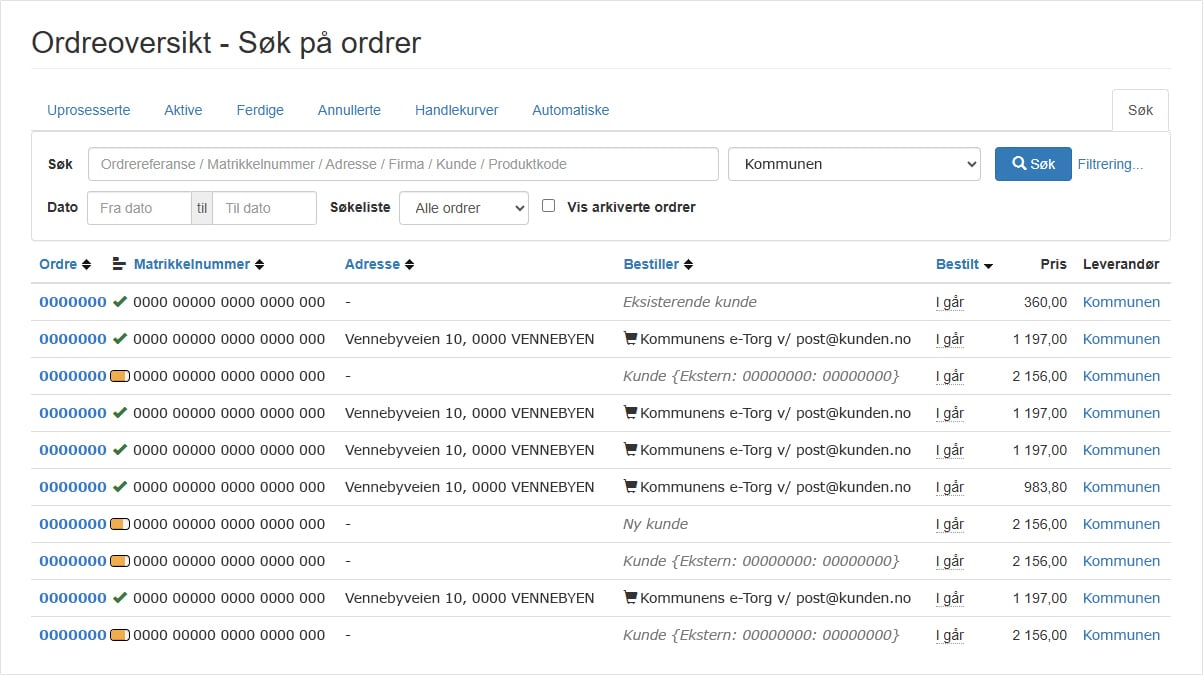Switch to the Aktive tab
The image size is (1203, 675).
pos(183,110)
